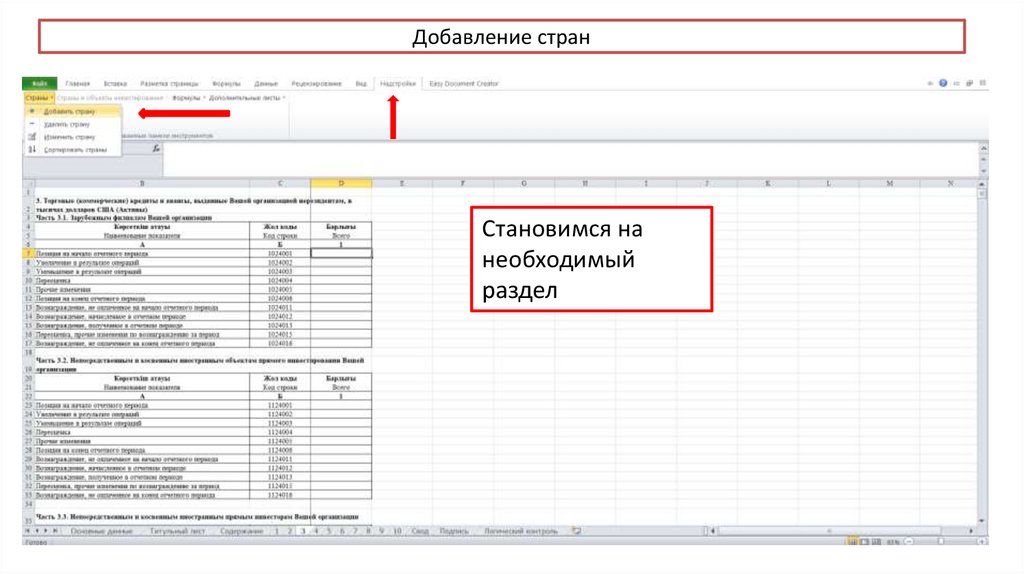
Task: Open the Дополнительные листы dropdown
Action: coord(248,98)
